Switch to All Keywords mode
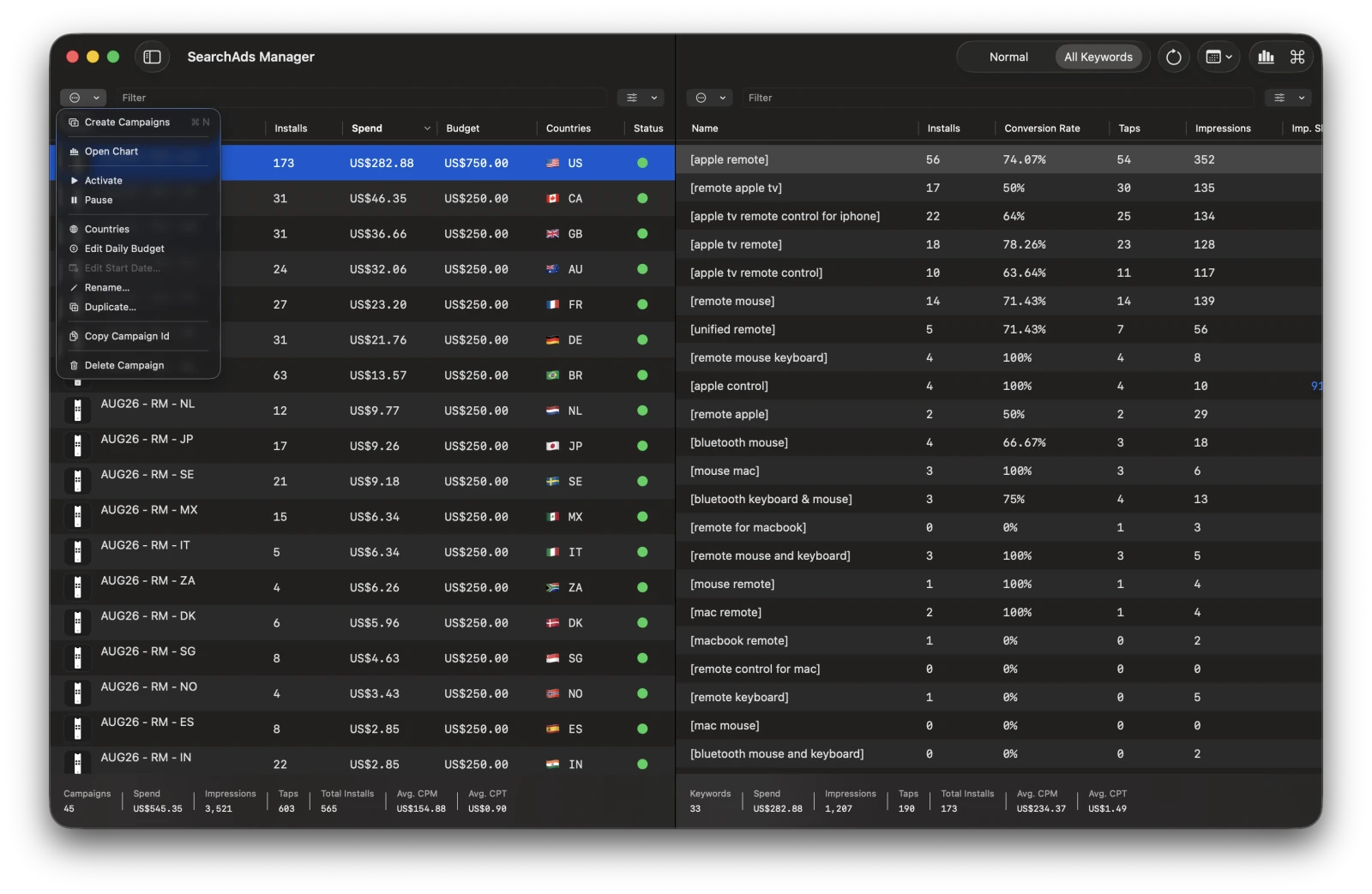 (1098, 57)
